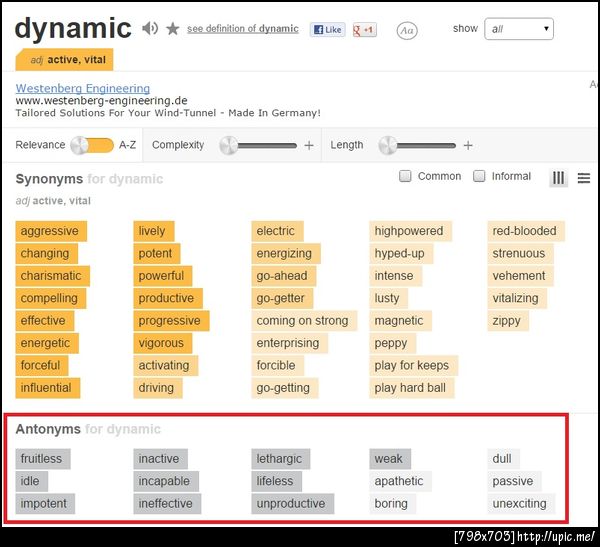Image resolution: width=600 pixels, height=547 pixels.
Task: Click the antonym 'lethargic'
Action: (x=281, y=459)
